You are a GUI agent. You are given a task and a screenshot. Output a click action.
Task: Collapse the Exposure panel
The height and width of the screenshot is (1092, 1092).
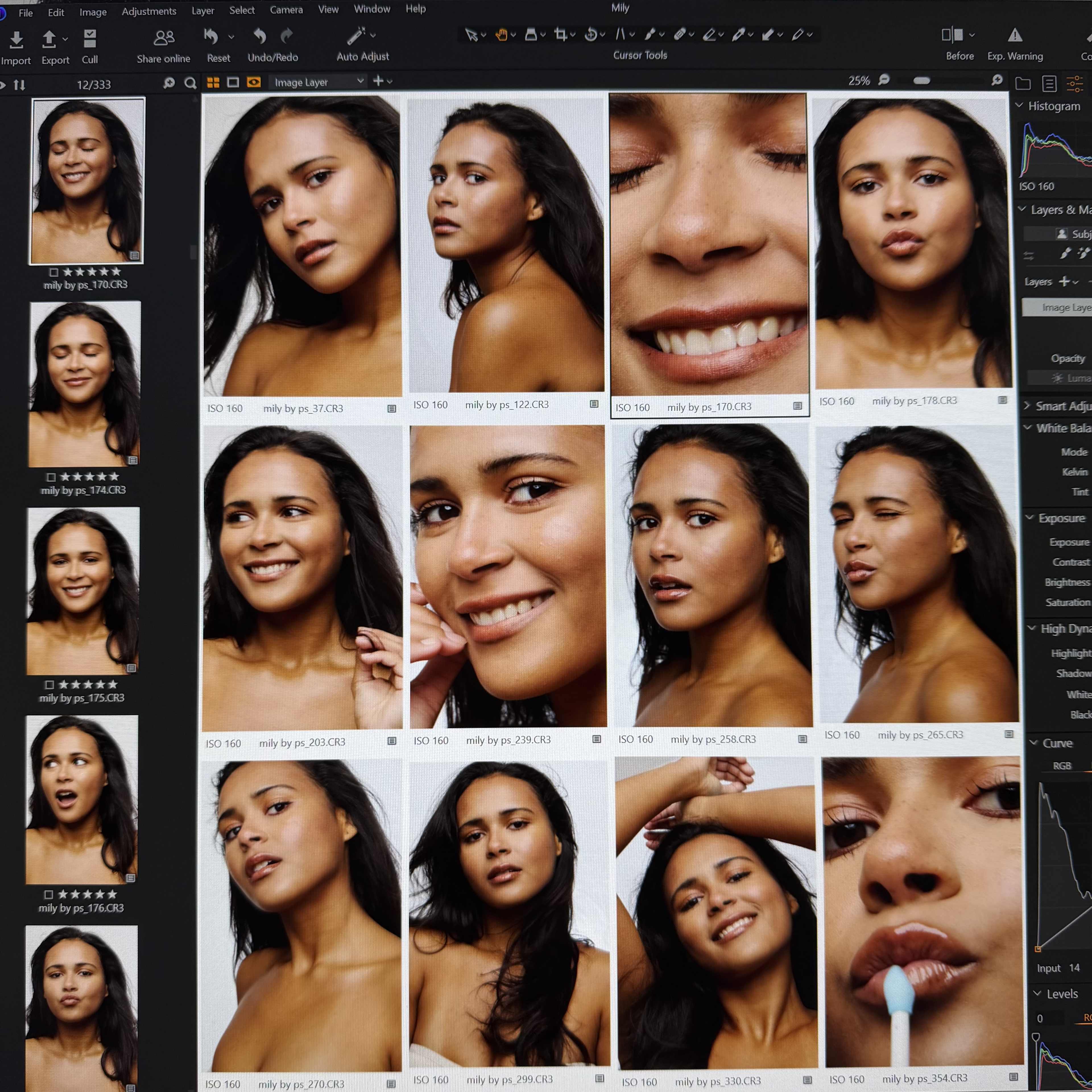pyautogui.click(x=1030, y=518)
